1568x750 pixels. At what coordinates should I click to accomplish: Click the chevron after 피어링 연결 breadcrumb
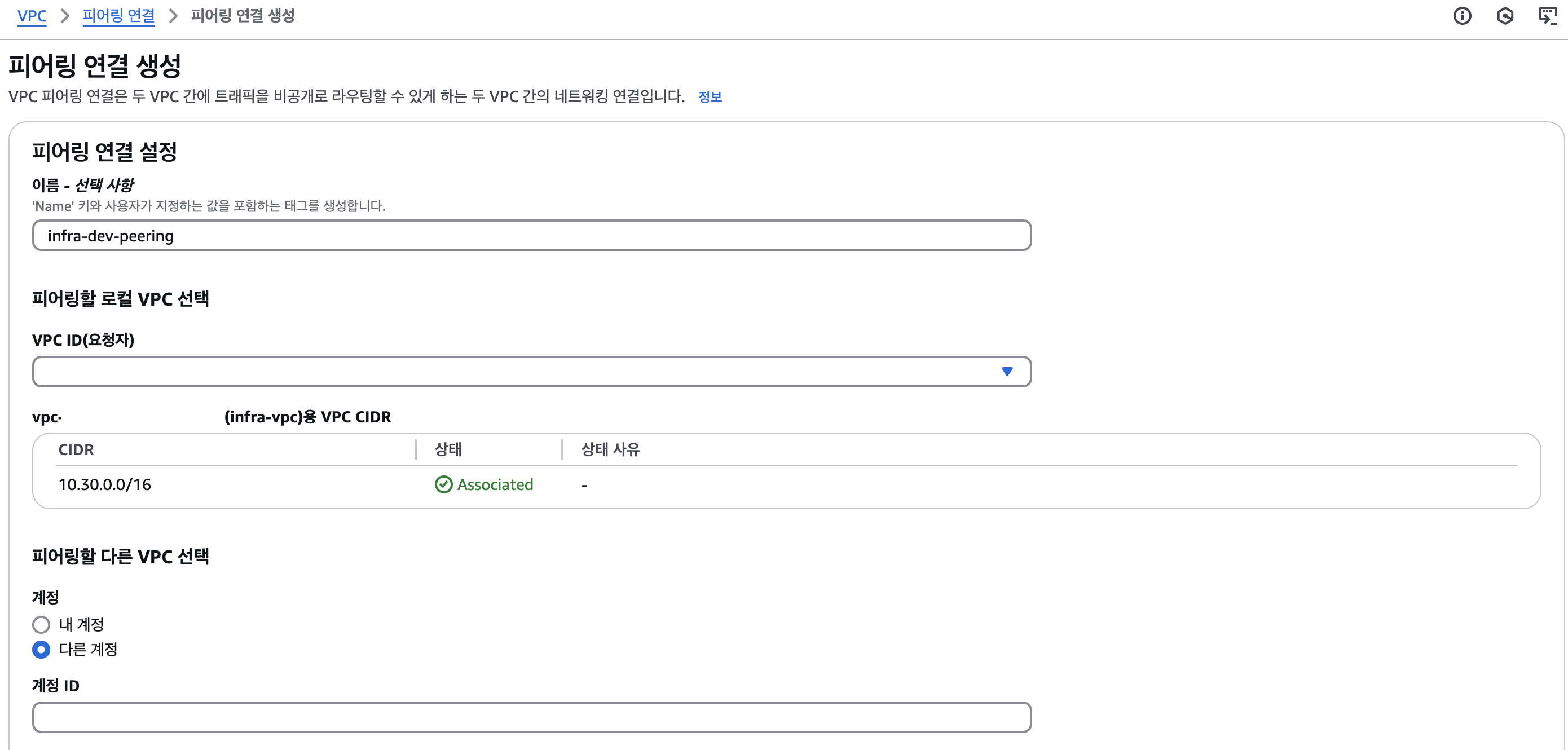[173, 16]
